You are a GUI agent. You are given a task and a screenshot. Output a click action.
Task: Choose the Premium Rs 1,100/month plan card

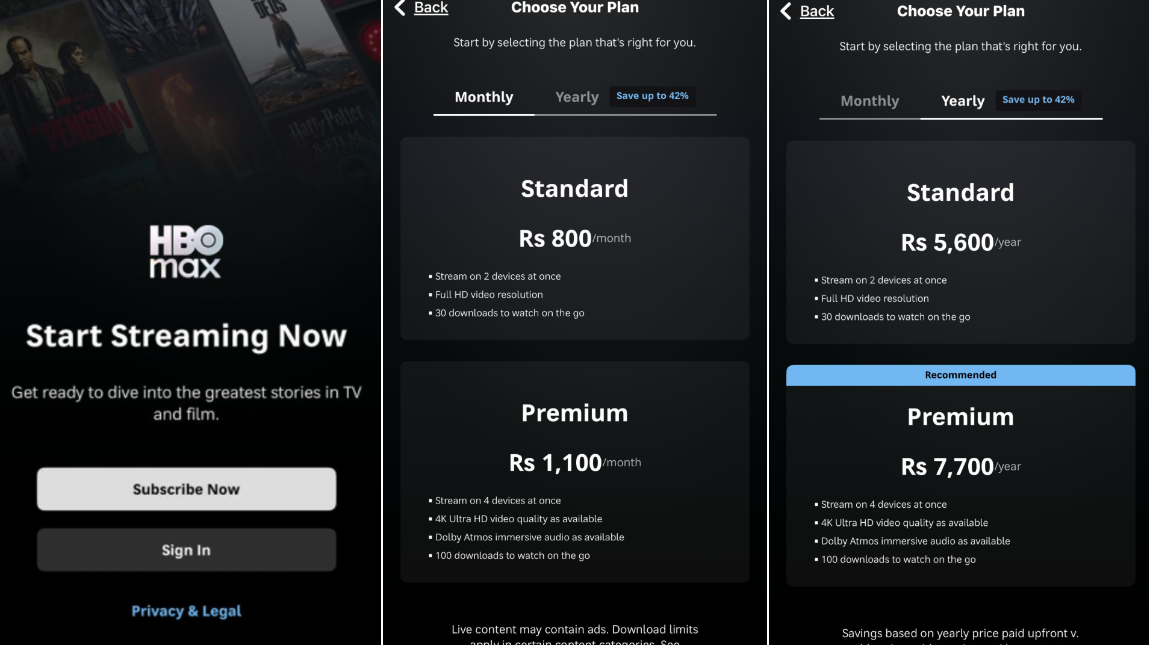(x=575, y=472)
